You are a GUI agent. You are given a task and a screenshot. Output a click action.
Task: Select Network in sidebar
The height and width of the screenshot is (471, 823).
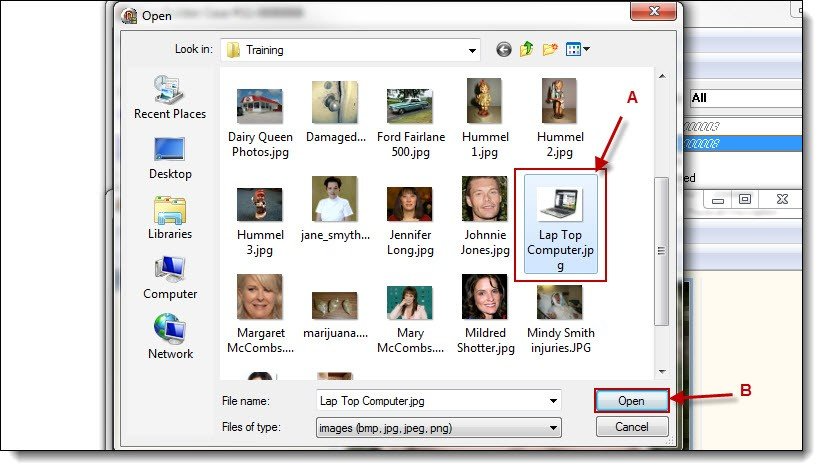170,337
